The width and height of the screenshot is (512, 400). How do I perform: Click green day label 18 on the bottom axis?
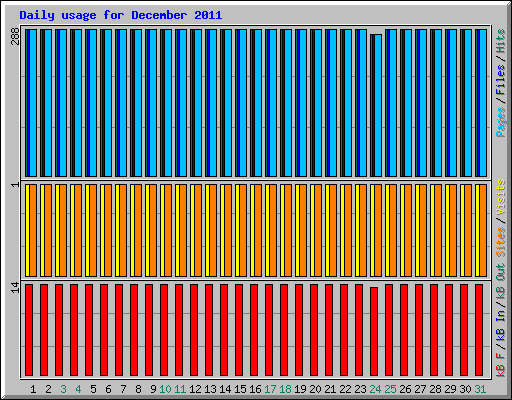pos(285,389)
